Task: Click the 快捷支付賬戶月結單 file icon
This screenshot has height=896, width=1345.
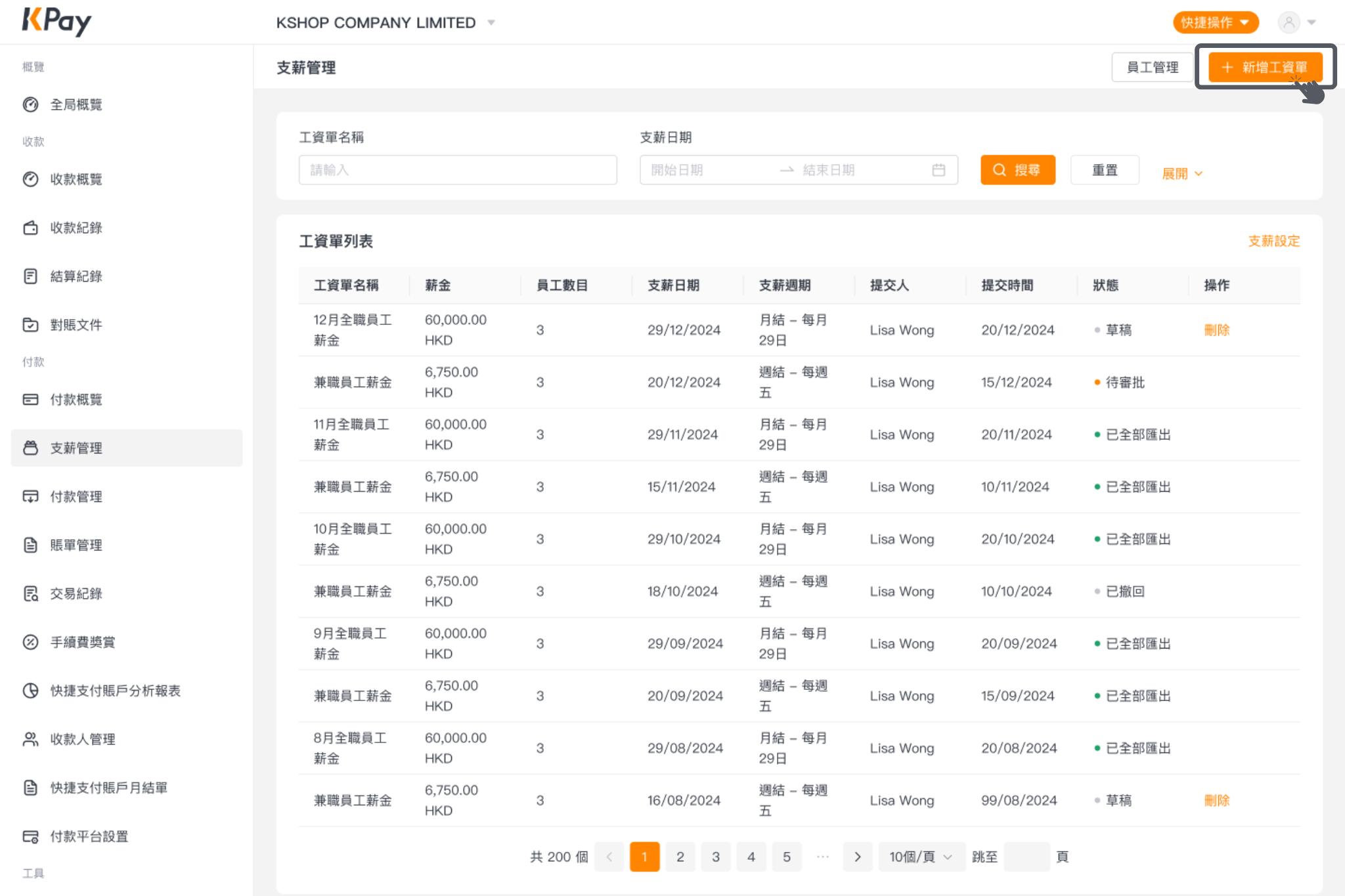Action: click(x=30, y=788)
